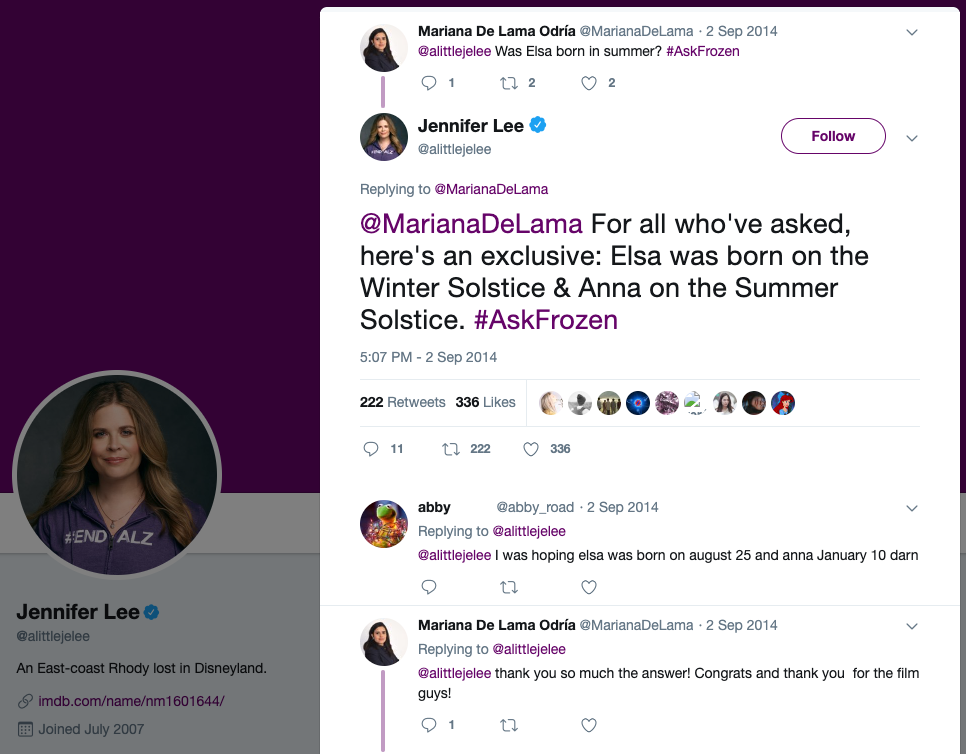
Task: Retweet abby's reply tweet
Action: point(508,587)
